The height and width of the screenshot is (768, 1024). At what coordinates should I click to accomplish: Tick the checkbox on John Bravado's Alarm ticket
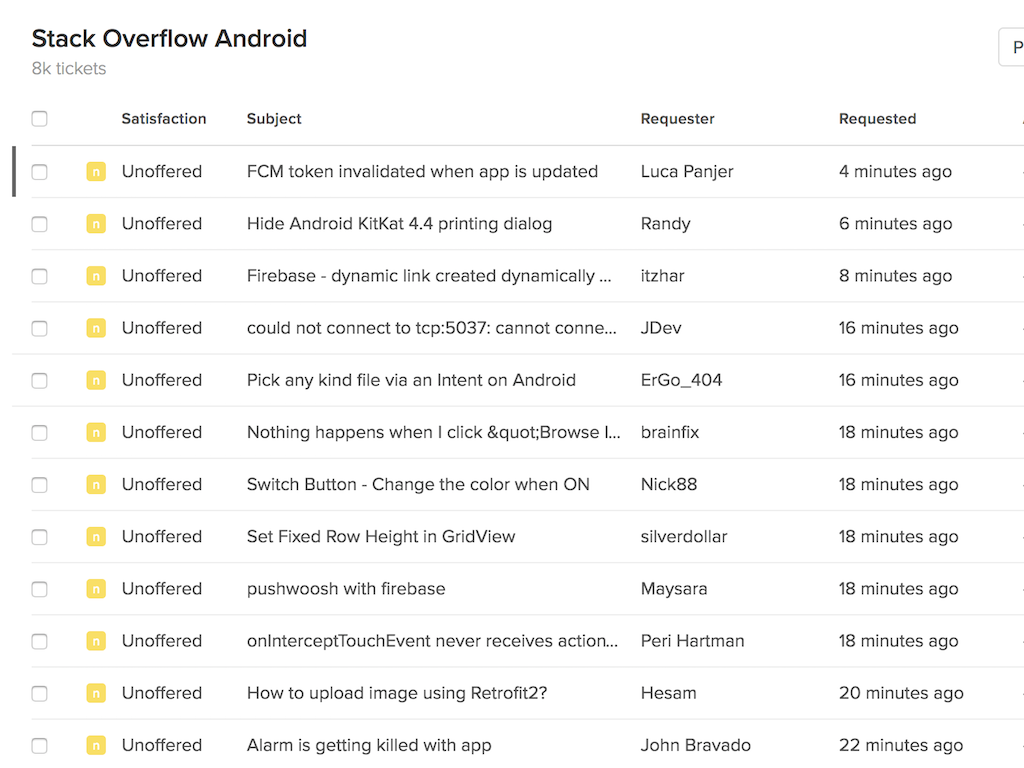point(39,745)
